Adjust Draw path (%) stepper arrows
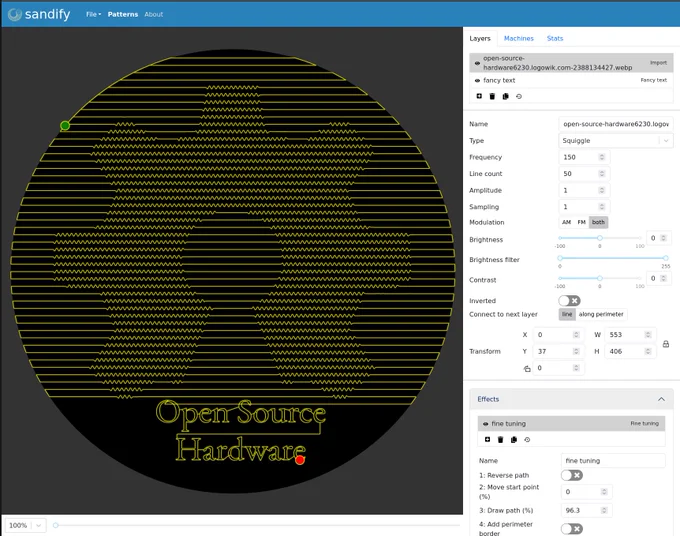This screenshot has width=680, height=536. pos(605,510)
